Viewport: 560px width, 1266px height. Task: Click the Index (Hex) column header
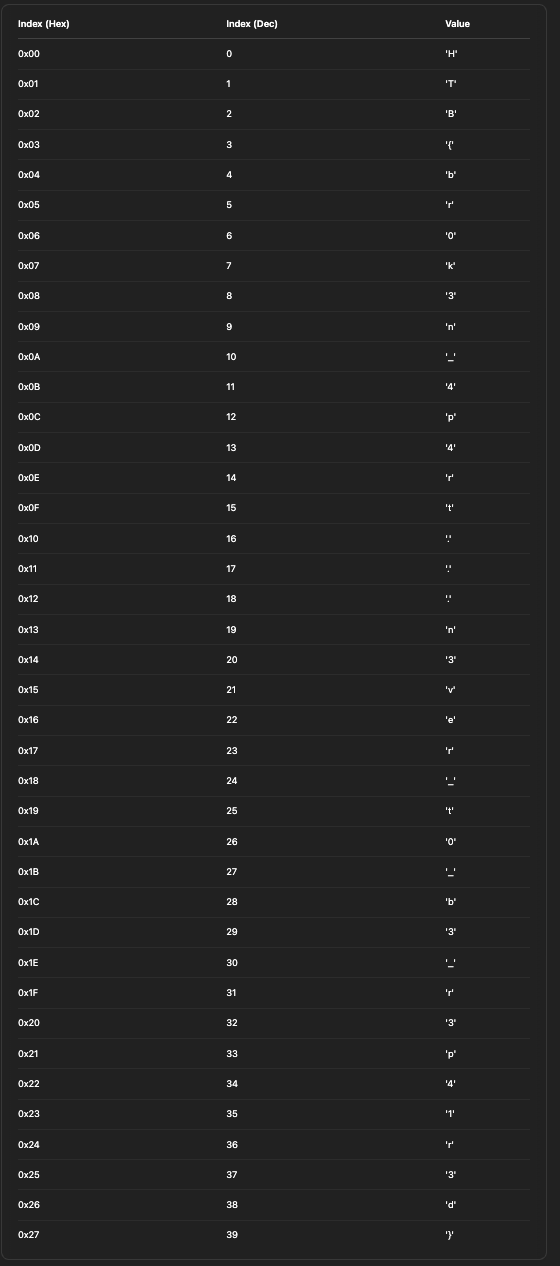[x=44, y=24]
